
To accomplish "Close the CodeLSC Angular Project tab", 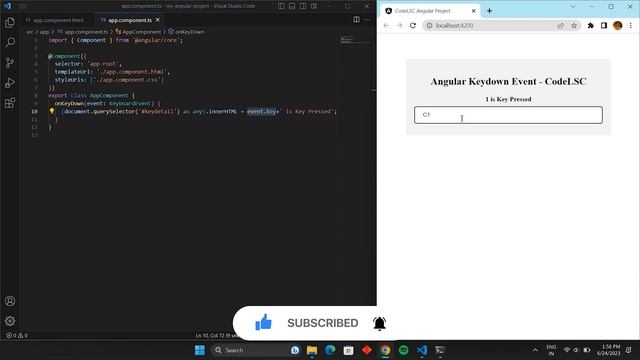I will 473,11.
